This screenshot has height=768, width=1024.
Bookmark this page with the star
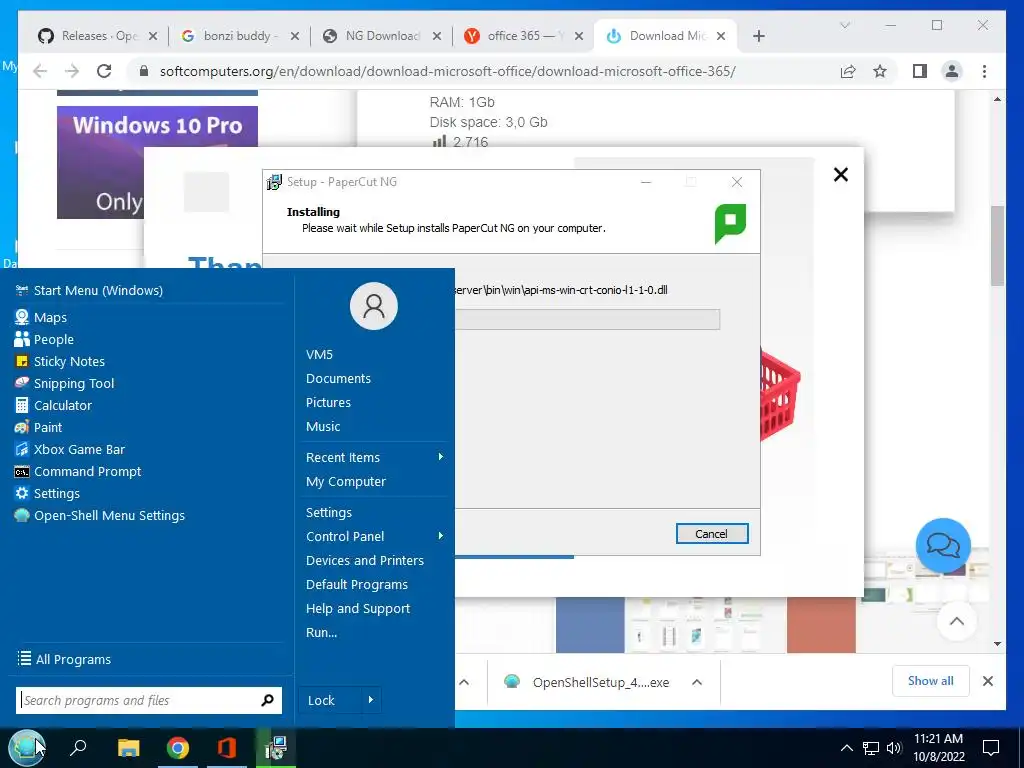880,71
